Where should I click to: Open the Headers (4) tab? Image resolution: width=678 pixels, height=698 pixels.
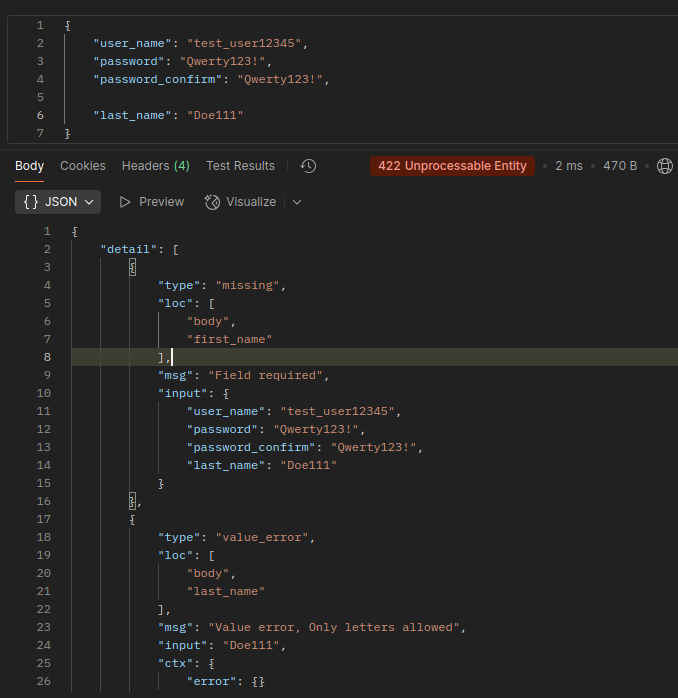pos(156,166)
